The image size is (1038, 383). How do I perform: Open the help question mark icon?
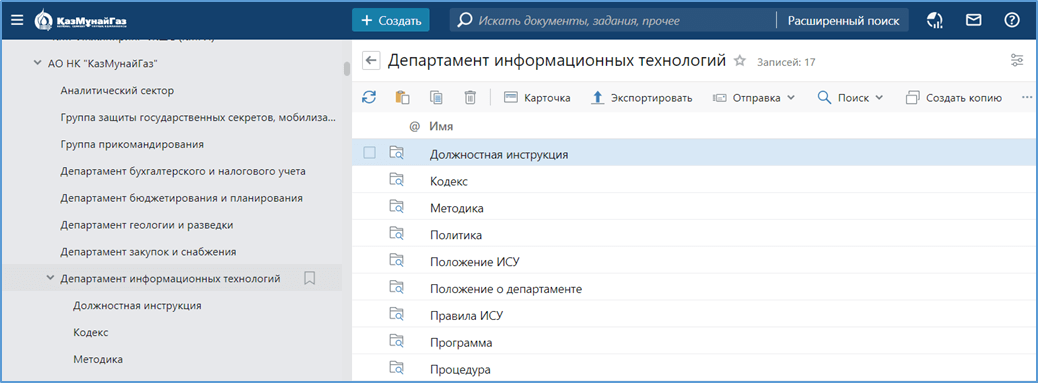[1012, 20]
